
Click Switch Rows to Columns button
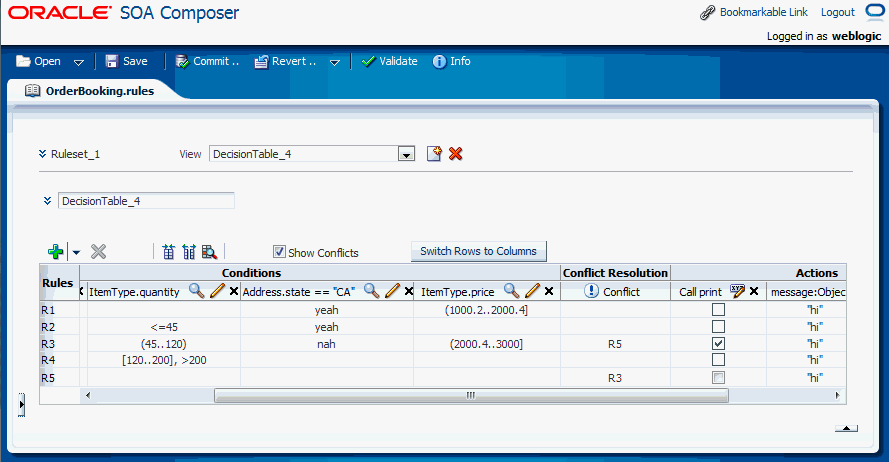point(479,251)
